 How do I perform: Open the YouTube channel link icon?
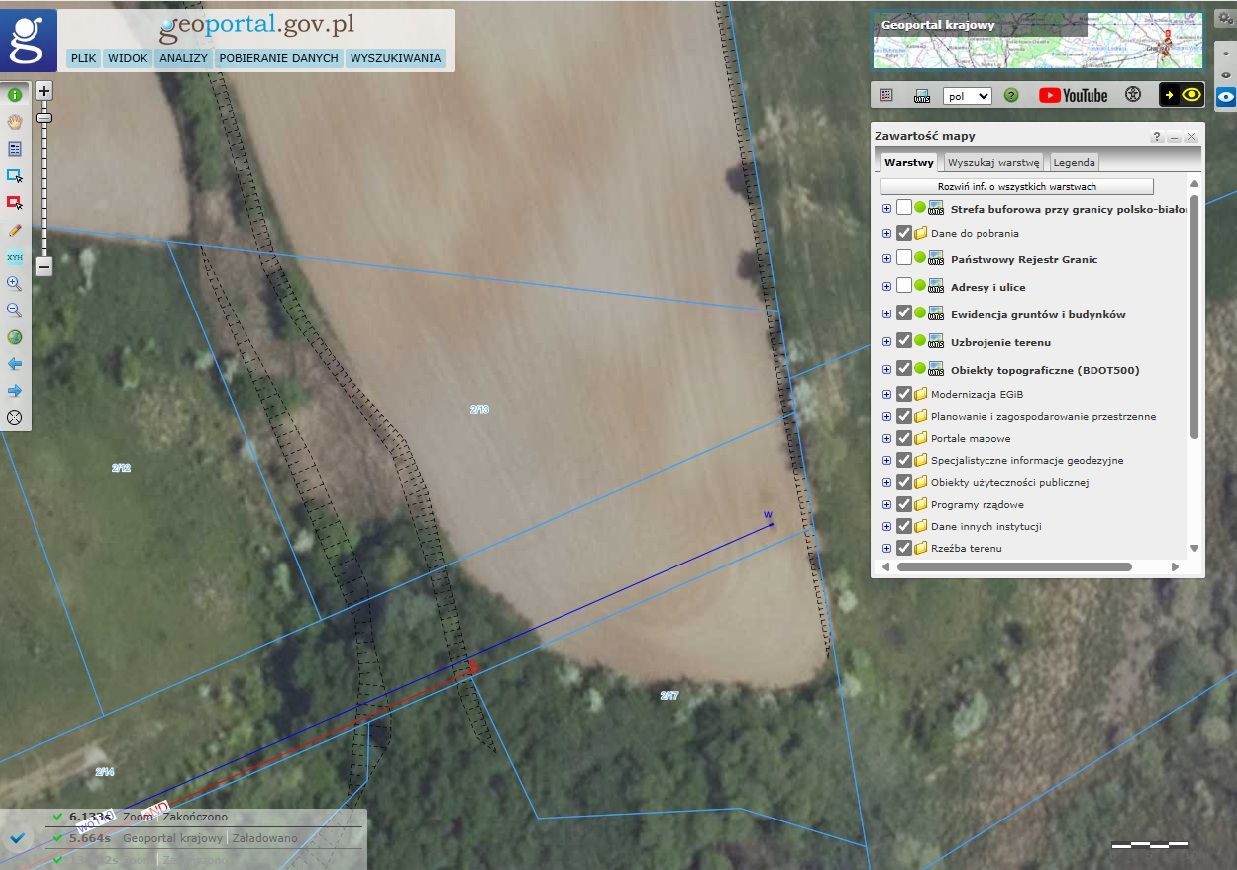click(x=1073, y=95)
